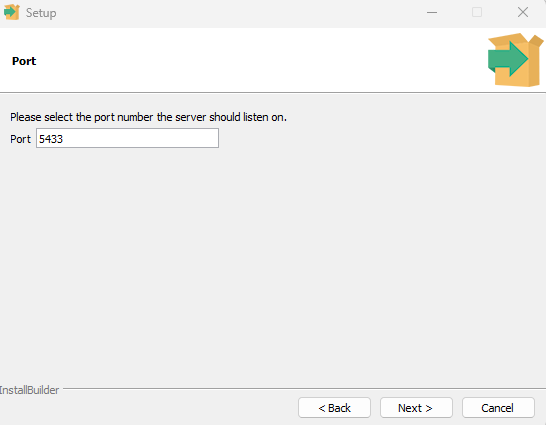Minimize the Setup window
The width and height of the screenshot is (546, 425).
pyautogui.click(x=432, y=13)
